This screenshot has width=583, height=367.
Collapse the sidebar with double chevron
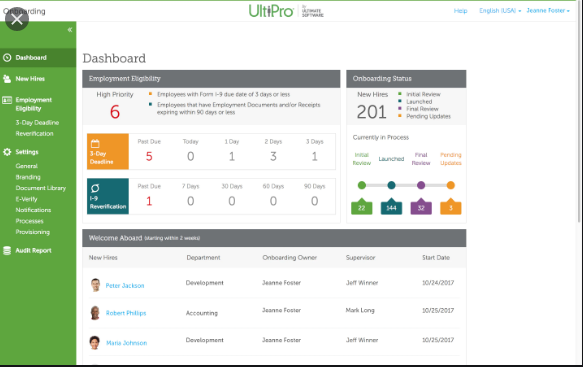point(70,30)
